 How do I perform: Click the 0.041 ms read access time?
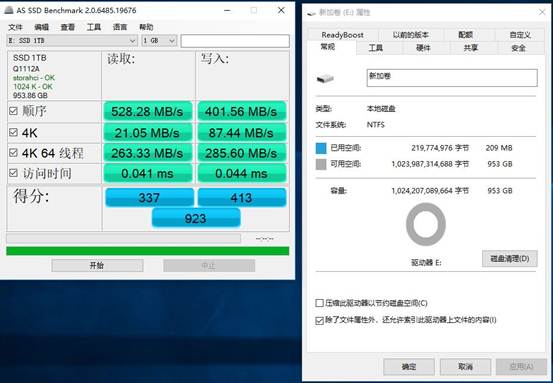pos(147,173)
